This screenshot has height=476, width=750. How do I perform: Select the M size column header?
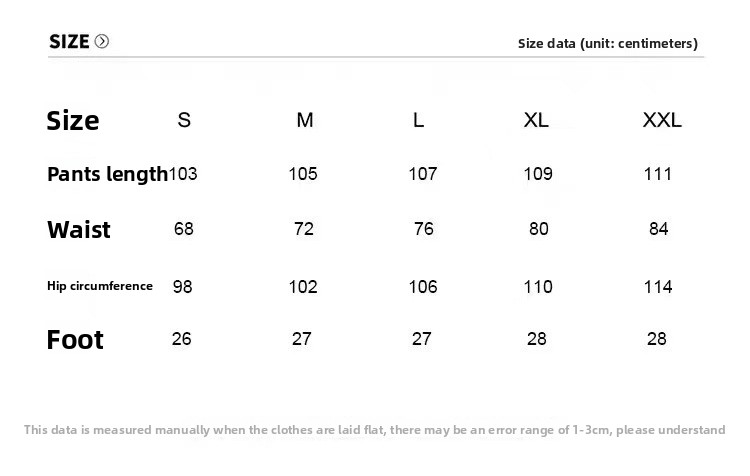[305, 120]
